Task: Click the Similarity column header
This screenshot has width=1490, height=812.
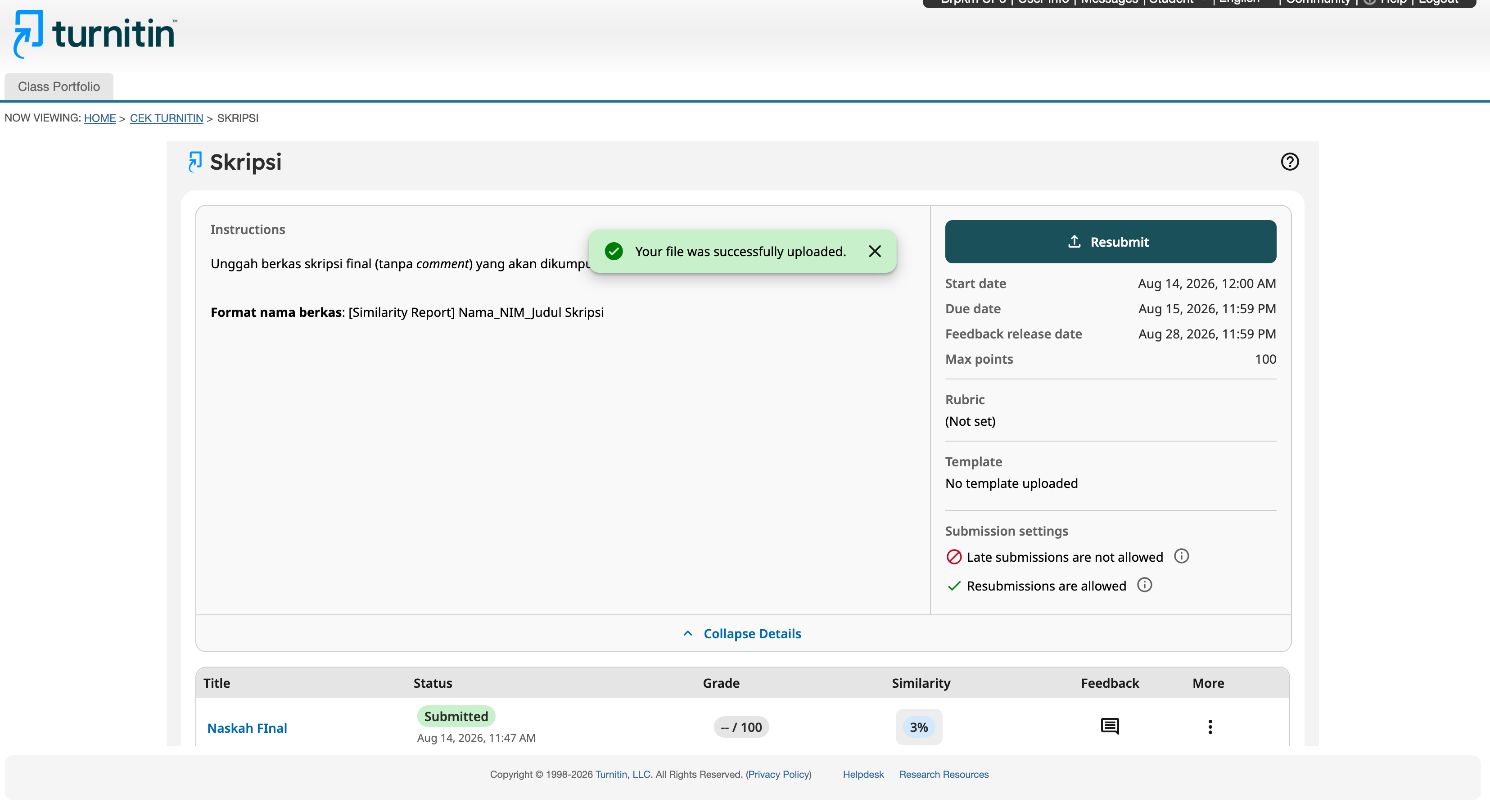Action: pyautogui.click(x=921, y=683)
